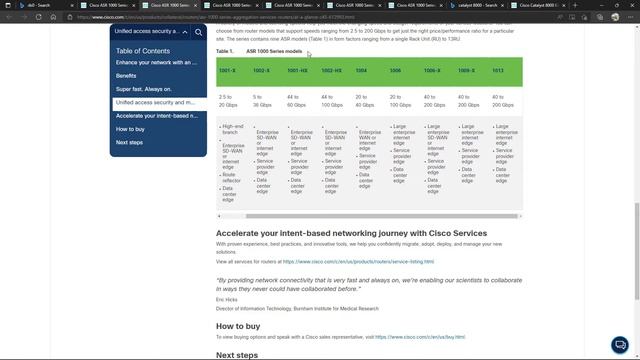Viewport: 640px width, 360px height.
Task: Click the table scrollbar right arrow
Action: click(x=520, y=216)
